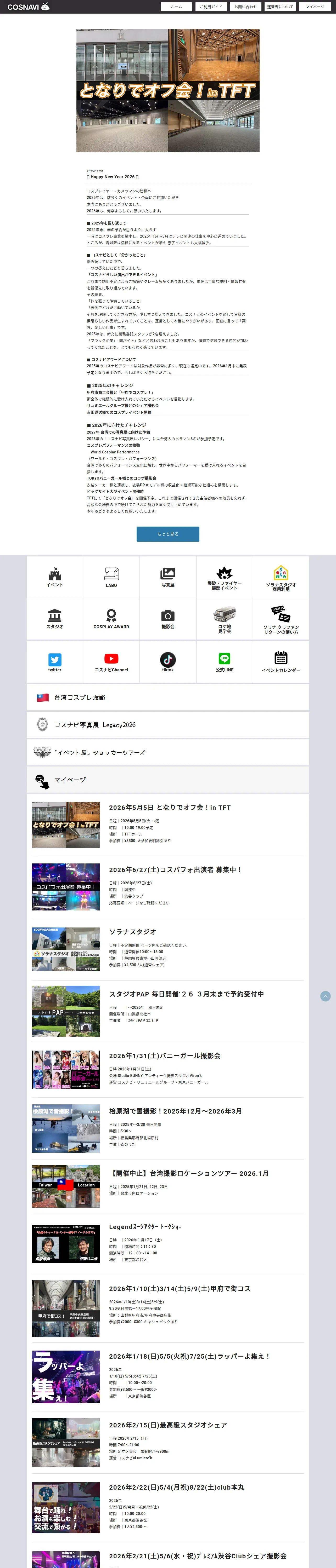Screen dimensions: 336x1568
Task: Click the large となりでオフ会 hero banner image
Action: (168, 91)
